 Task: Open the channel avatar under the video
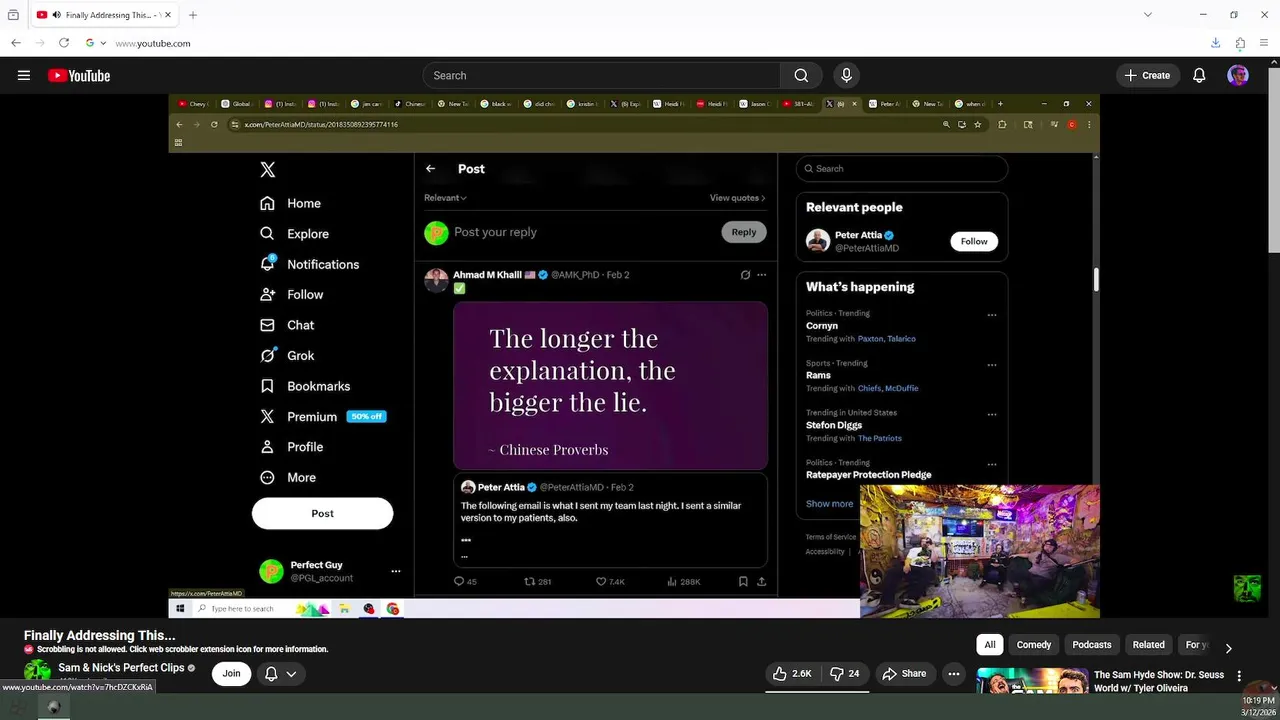(37, 672)
